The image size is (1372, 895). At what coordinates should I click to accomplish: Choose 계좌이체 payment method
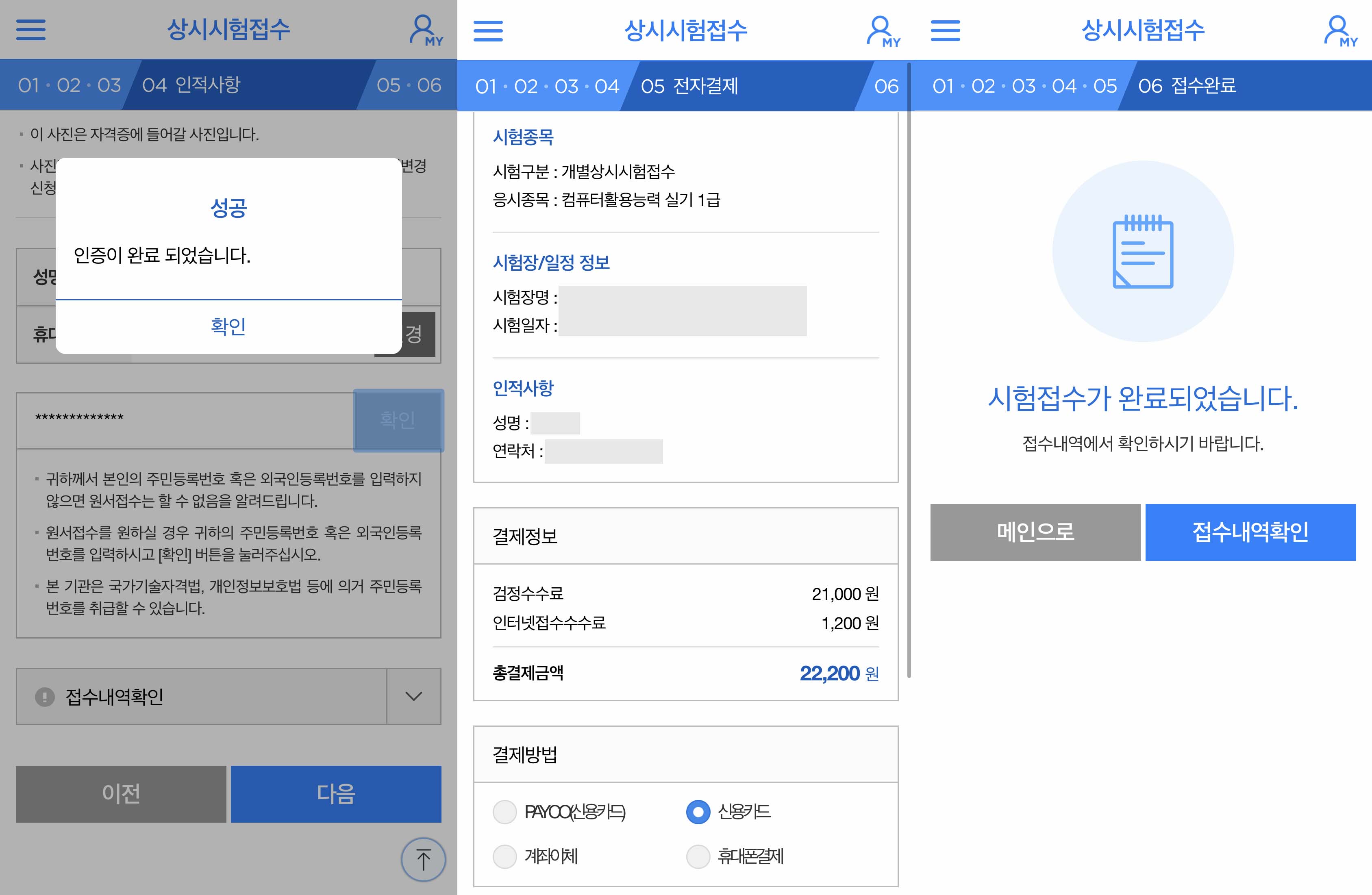click(504, 856)
